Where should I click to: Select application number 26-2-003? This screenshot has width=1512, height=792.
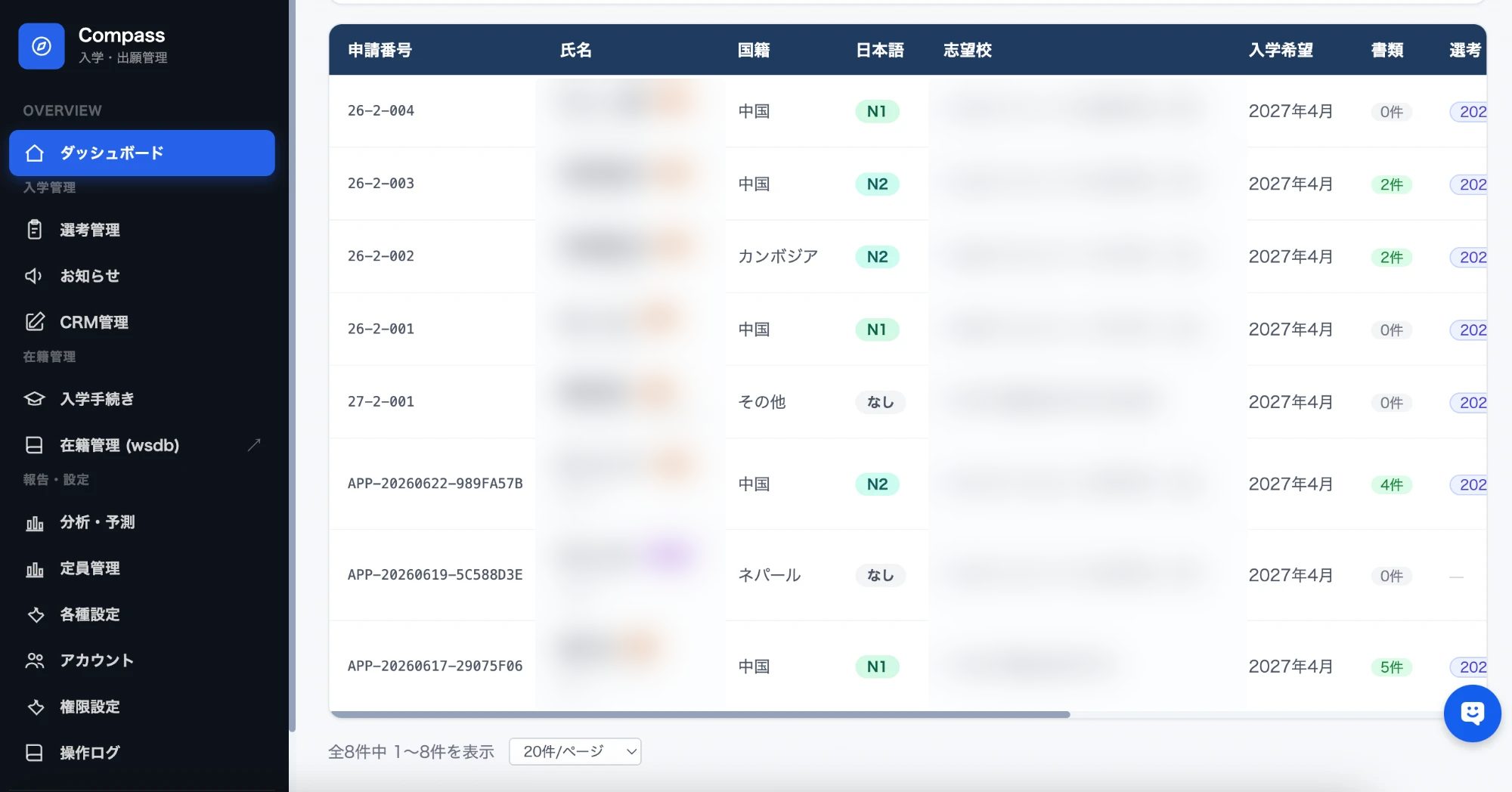pyautogui.click(x=381, y=184)
